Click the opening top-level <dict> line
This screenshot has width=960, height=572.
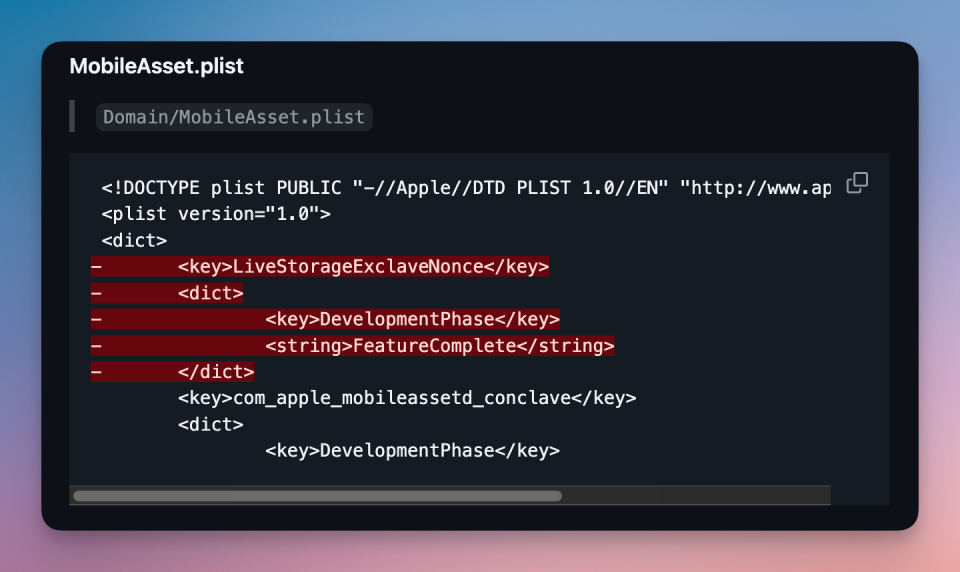[134, 240]
